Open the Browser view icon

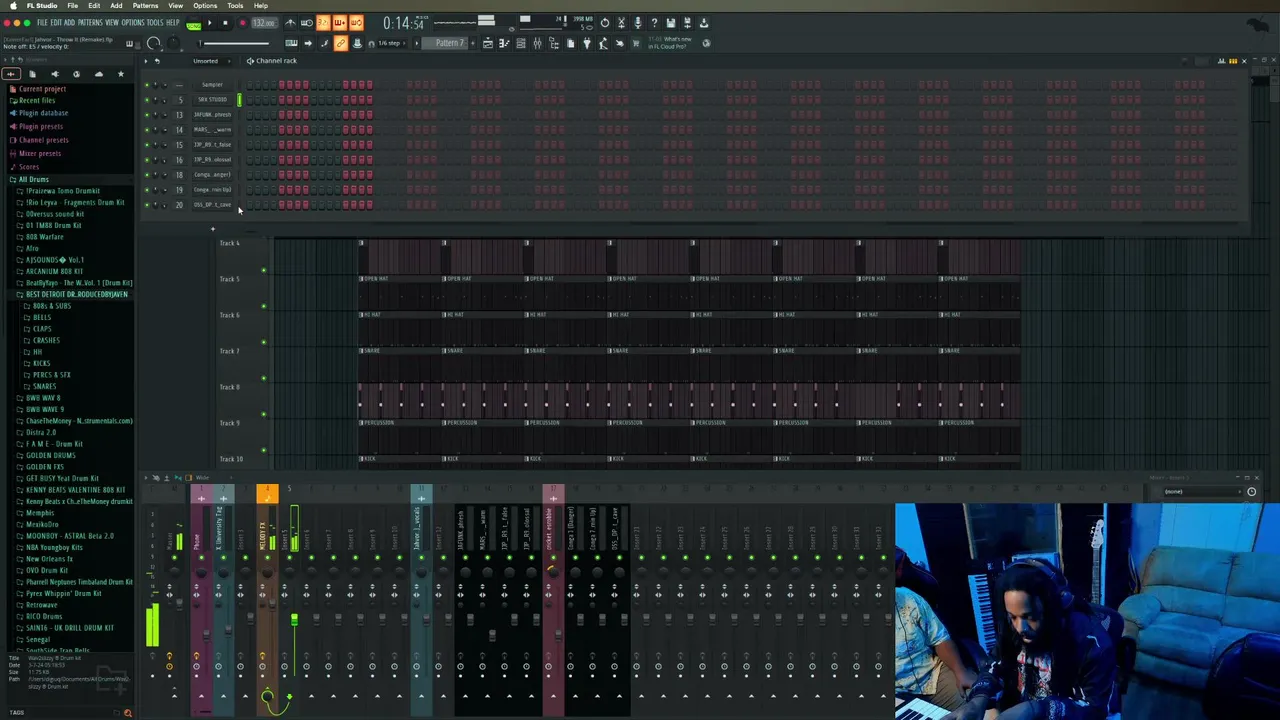click(x=554, y=43)
